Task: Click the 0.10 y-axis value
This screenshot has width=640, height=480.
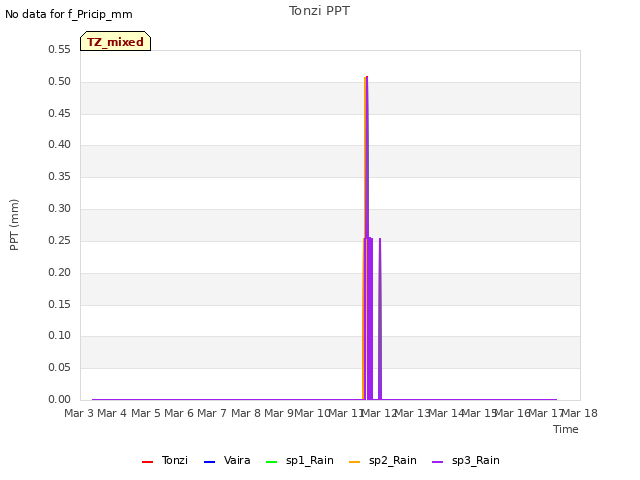Action: pyautogui.click(x=60, y=336)
